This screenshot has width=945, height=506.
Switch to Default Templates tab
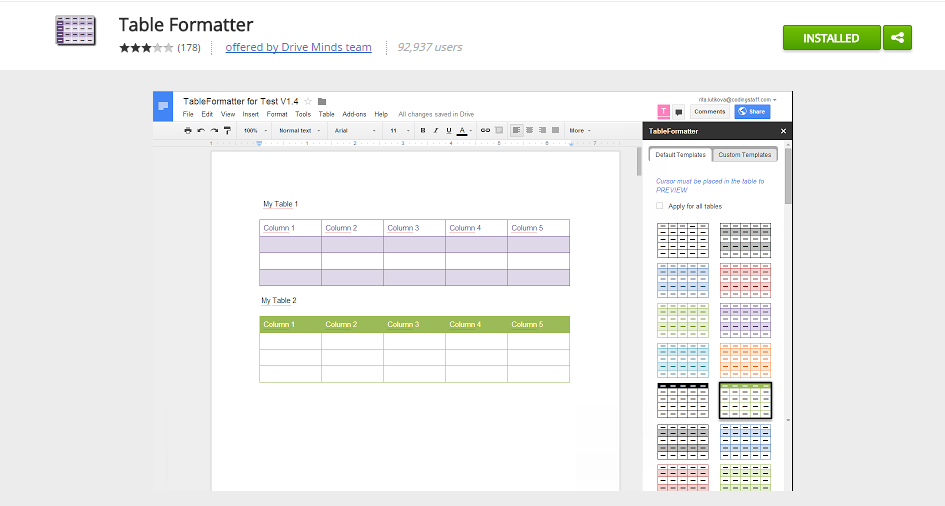point(680,155)
